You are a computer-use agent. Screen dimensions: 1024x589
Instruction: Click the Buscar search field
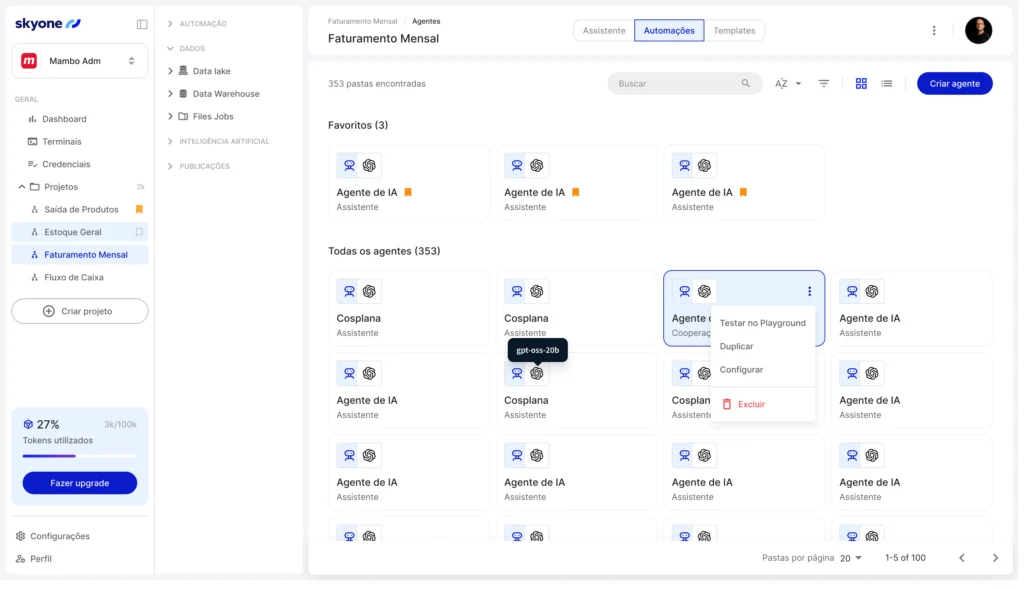point(676,84)
